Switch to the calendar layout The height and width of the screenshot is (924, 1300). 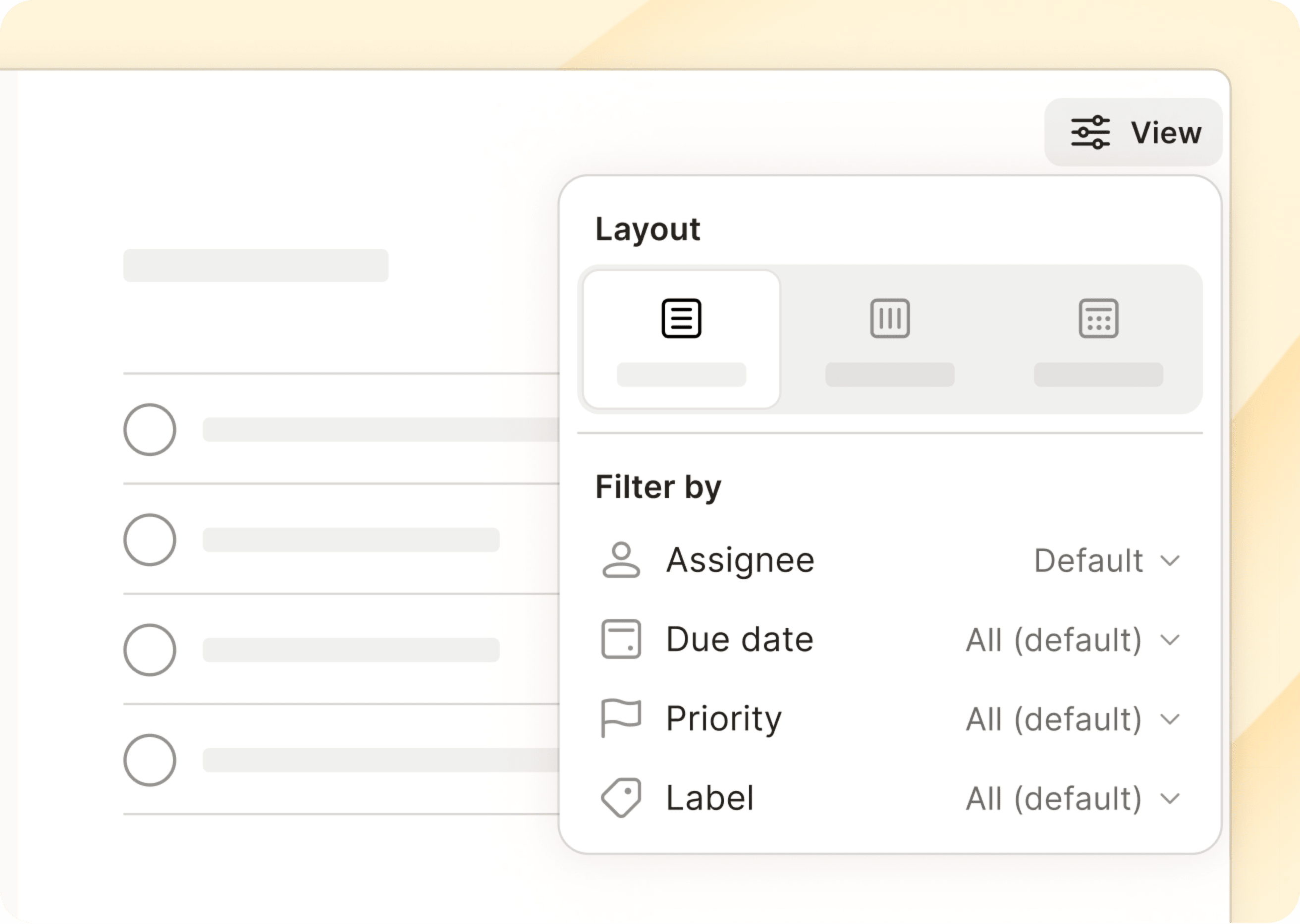click(1098, 319)
